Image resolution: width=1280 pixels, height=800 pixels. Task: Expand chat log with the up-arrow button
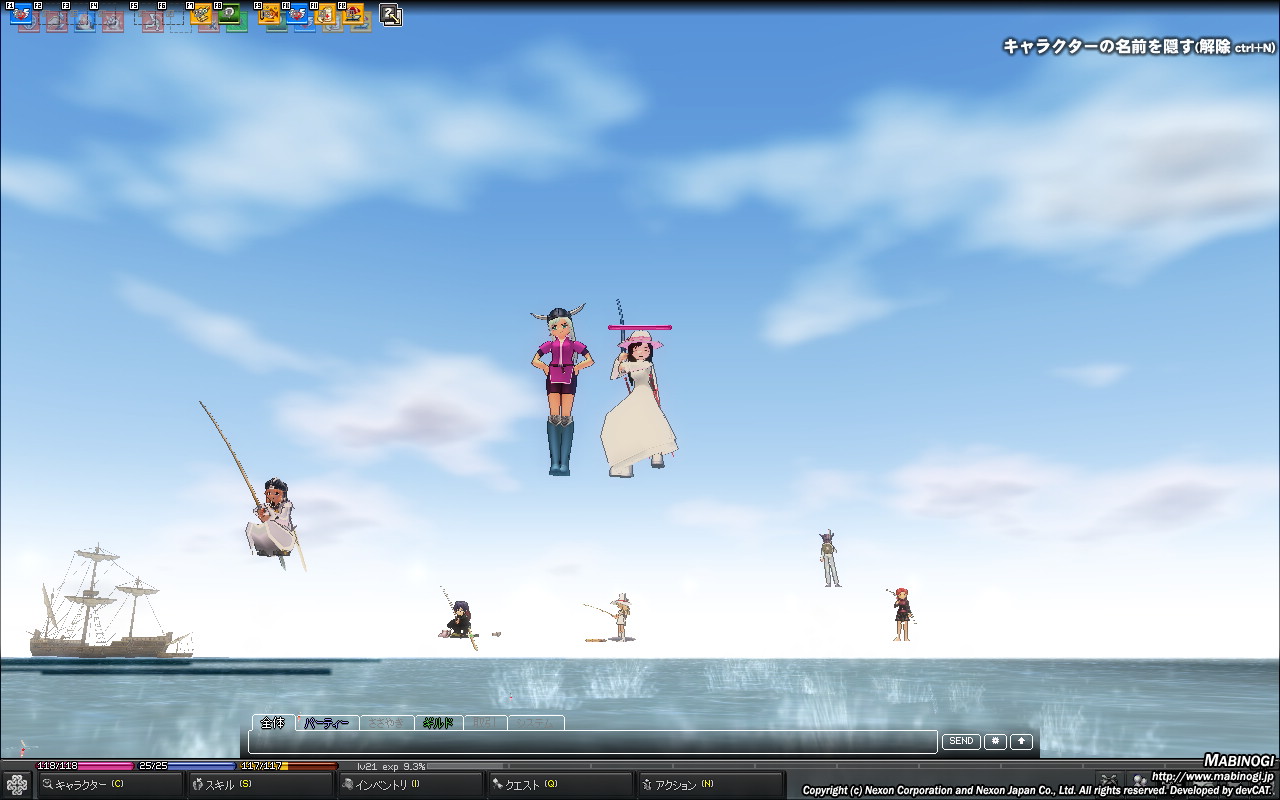(1021, 742)
